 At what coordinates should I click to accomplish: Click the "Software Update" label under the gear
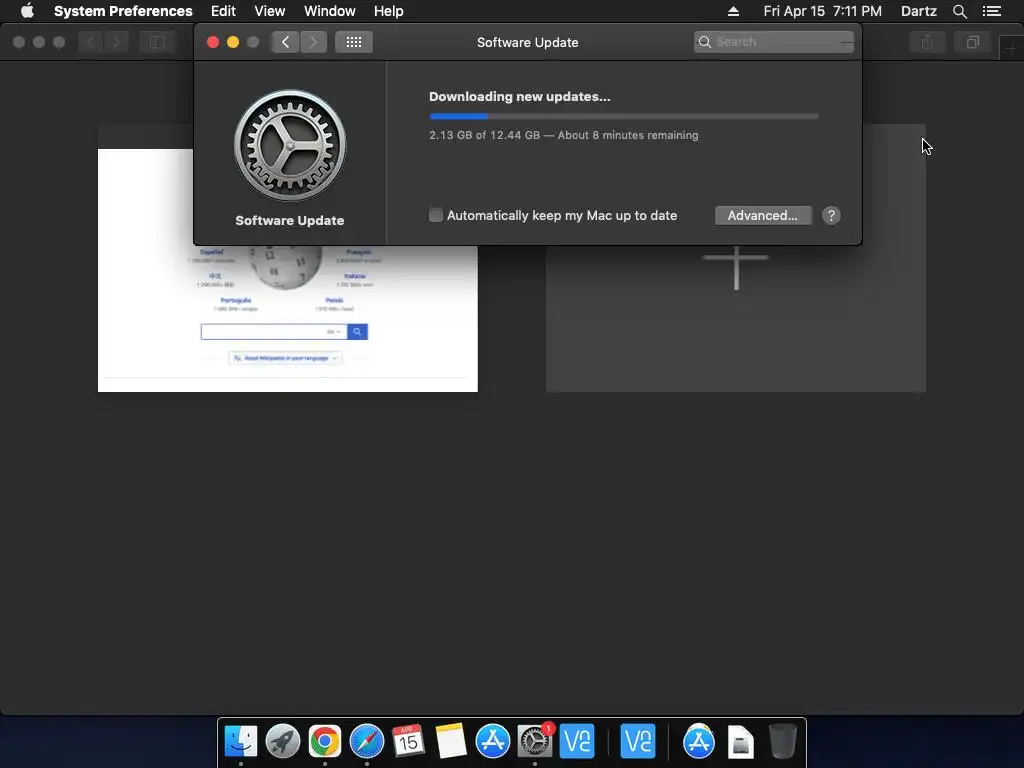pos(290,221)
